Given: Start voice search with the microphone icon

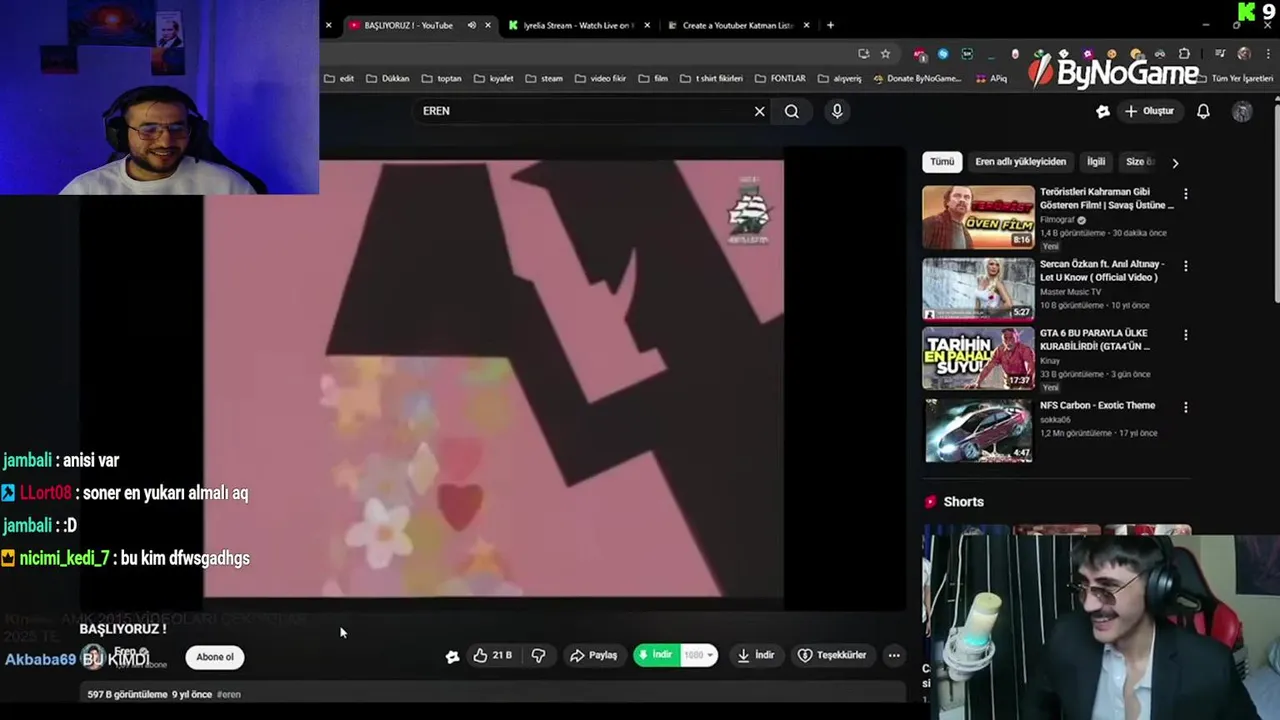Looking at the screenshot, I should 837,111.
